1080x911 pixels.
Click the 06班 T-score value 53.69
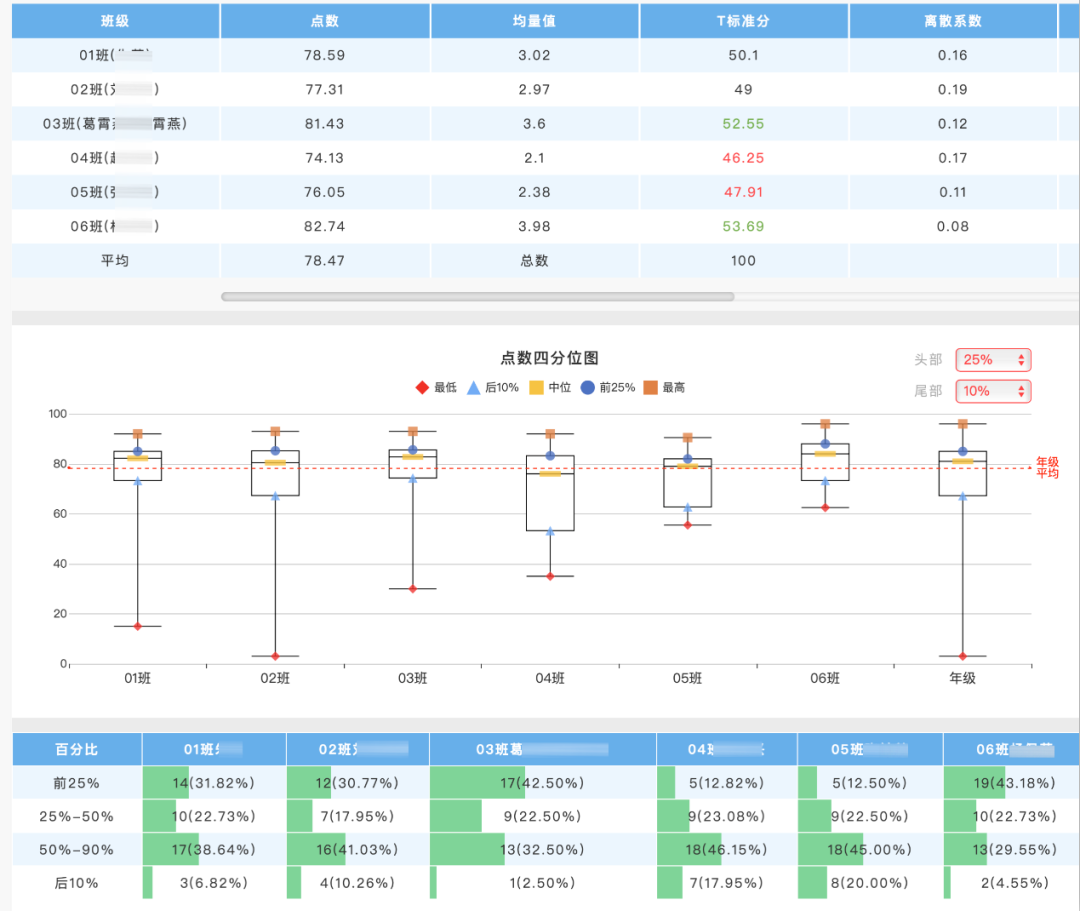coord(743,227)
